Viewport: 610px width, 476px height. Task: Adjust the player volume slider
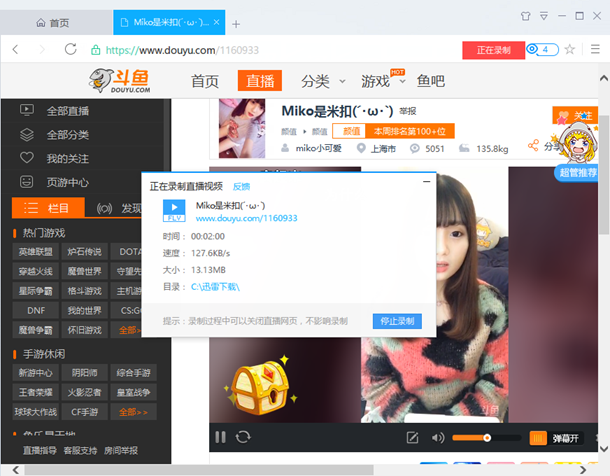point(486,438)
